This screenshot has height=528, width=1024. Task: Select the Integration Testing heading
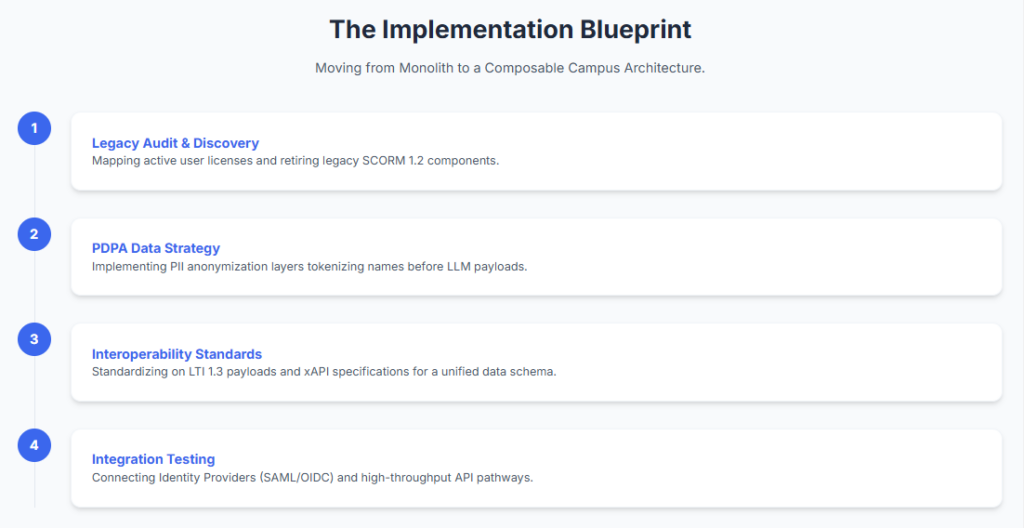(153, 459)
